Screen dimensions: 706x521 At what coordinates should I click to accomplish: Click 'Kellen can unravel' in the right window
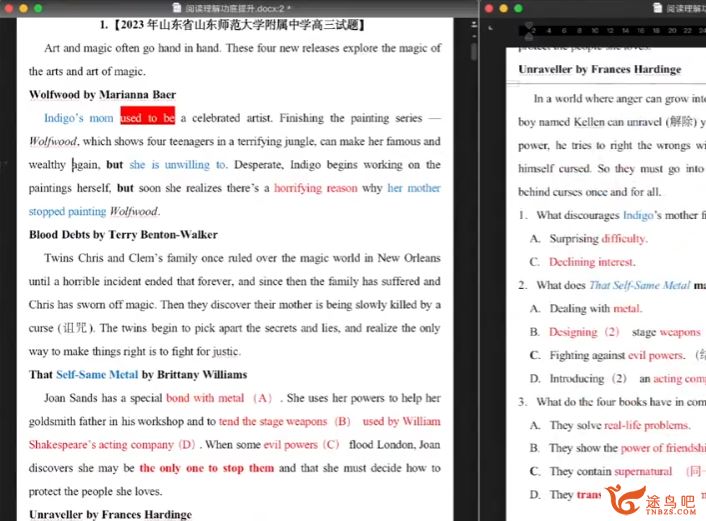(618, 122)
